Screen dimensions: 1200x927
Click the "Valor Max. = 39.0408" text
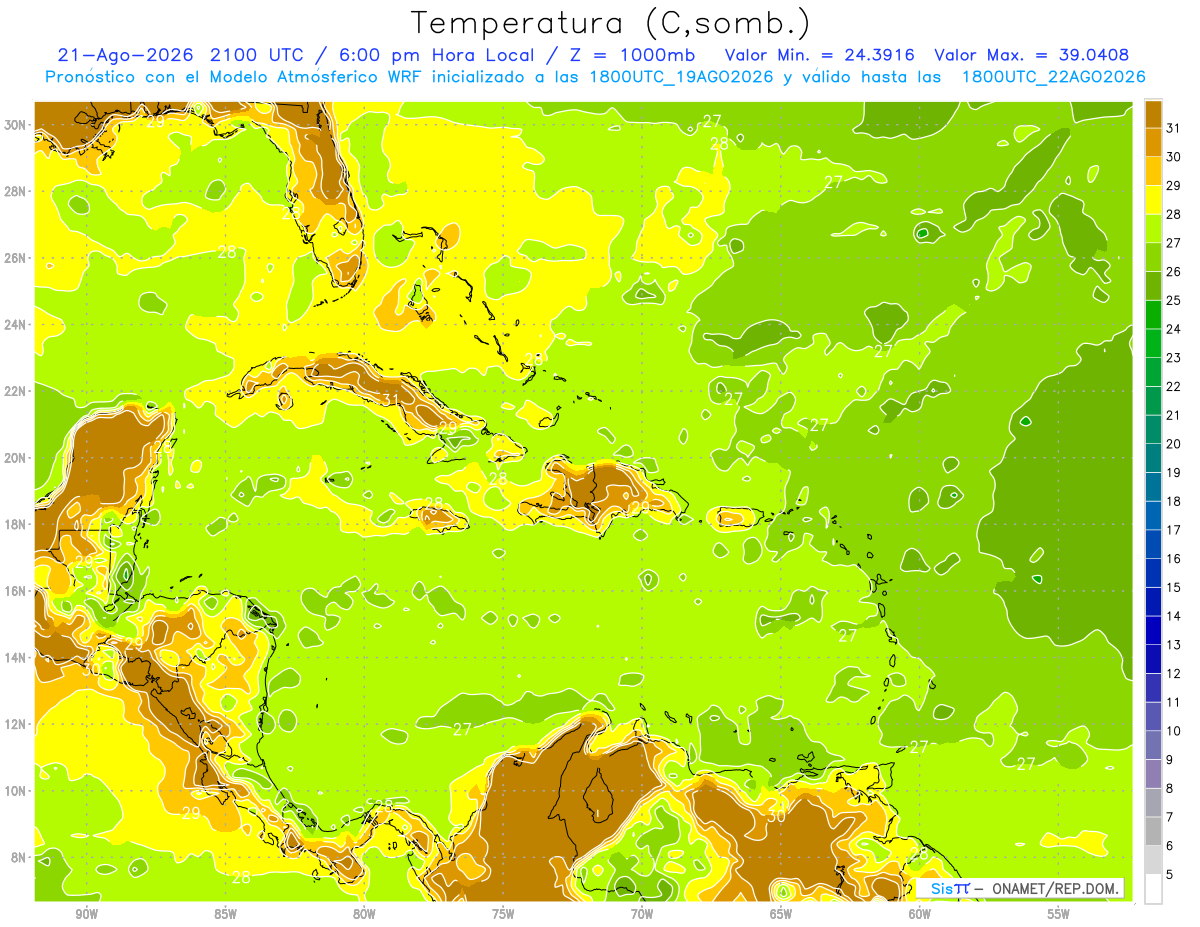tap(1032, 55)
